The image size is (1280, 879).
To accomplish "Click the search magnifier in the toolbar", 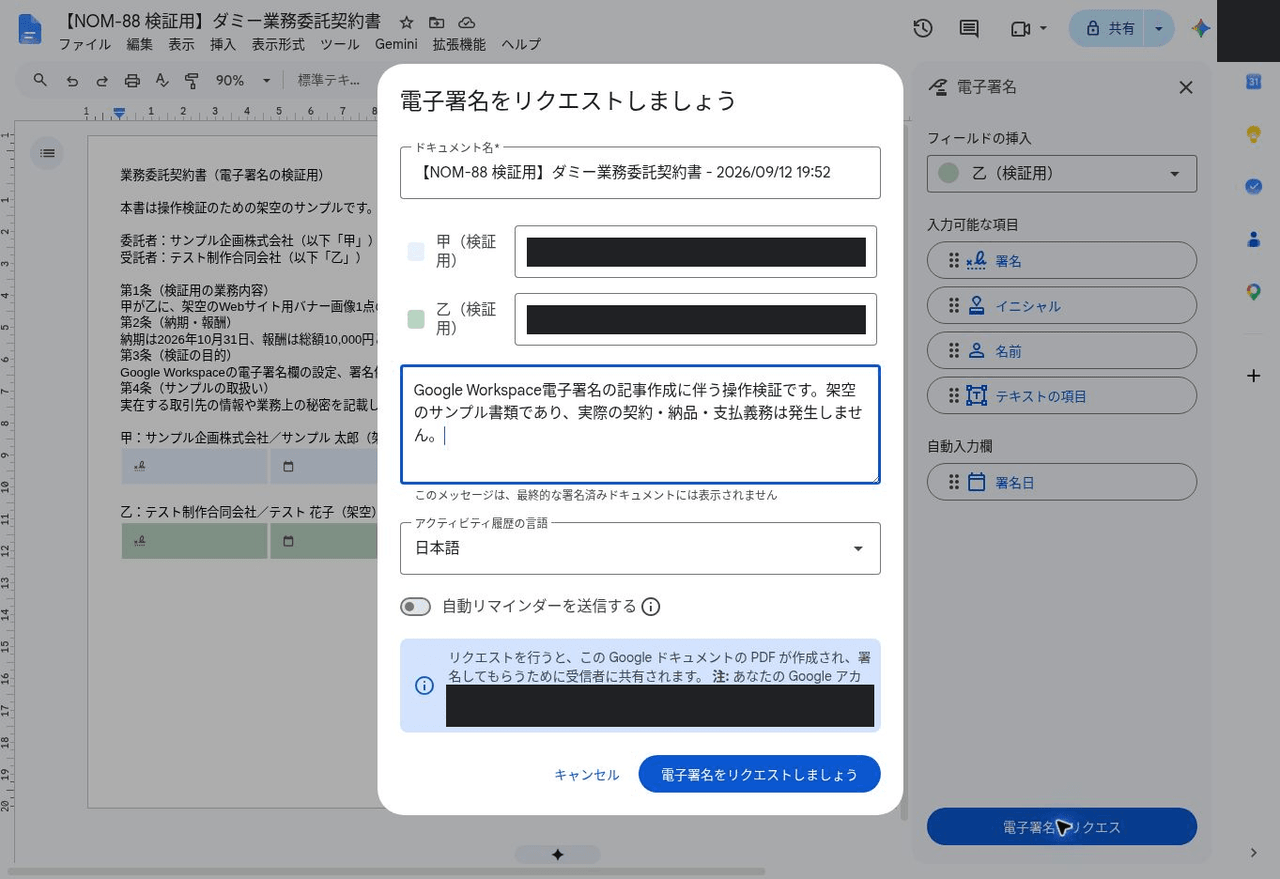I will [40, 80].
